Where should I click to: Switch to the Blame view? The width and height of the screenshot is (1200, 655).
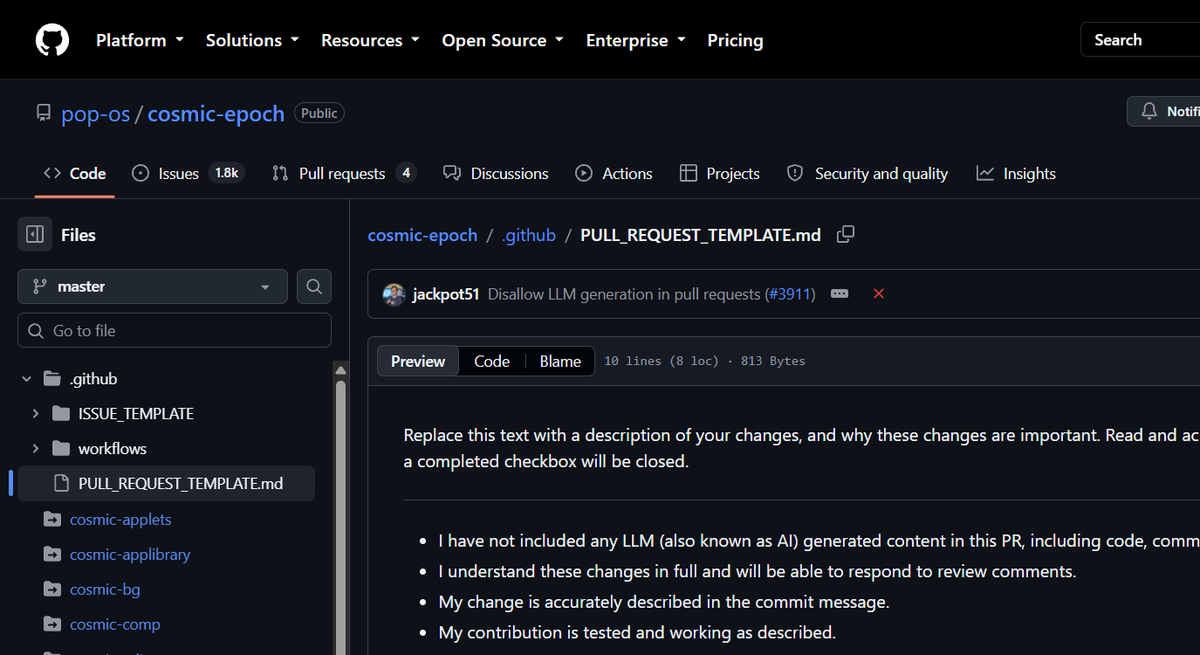click(x=560, y=361)
